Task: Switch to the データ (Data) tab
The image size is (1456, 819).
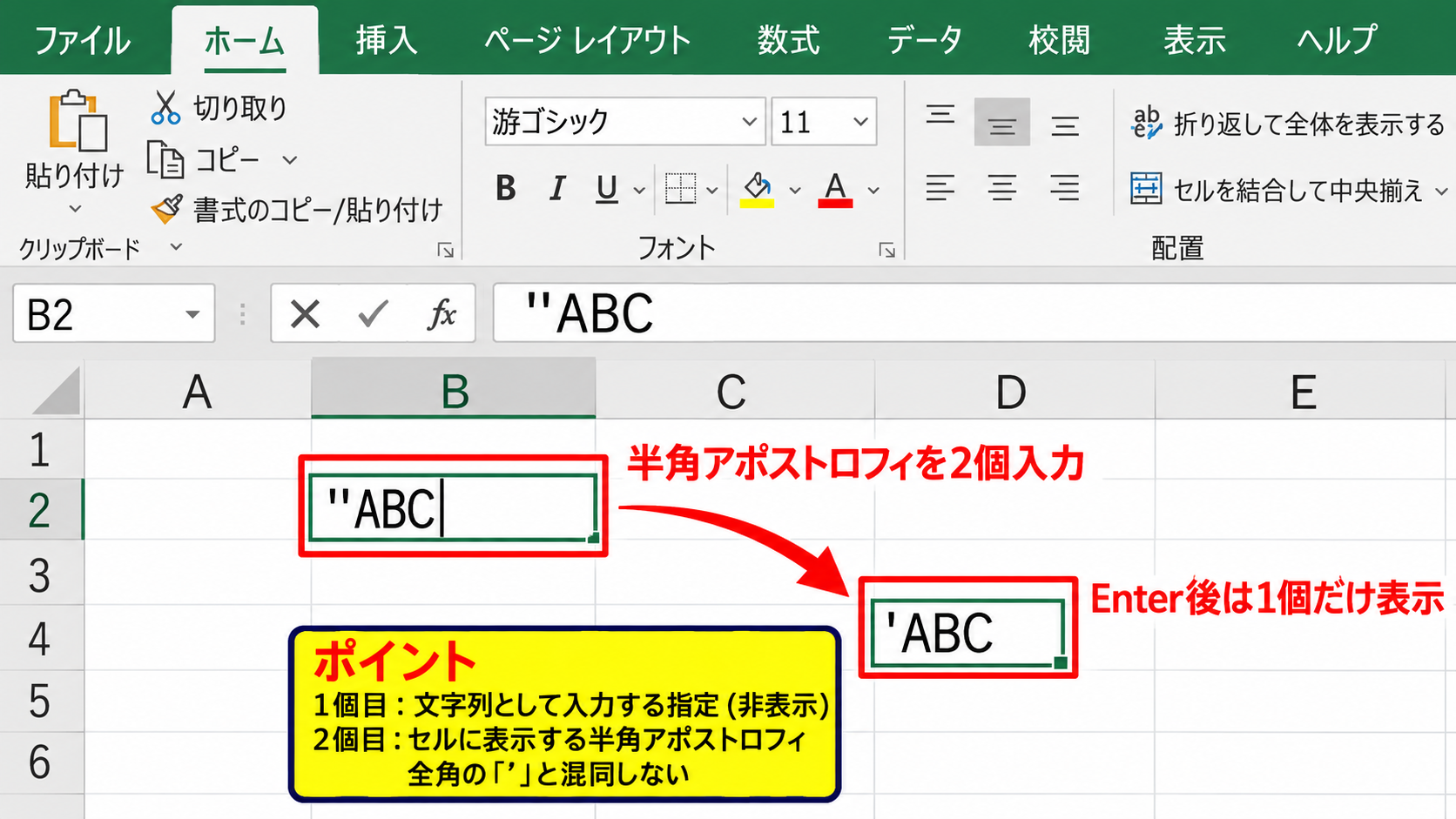Action: click(x=925, y=40)
